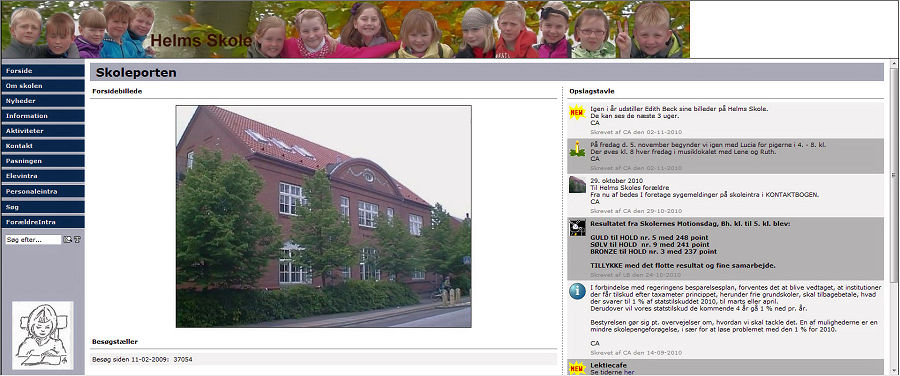The image size is (900, 376).
Task: Open the Aktiviteter menu entry
Action: (43, 131)
